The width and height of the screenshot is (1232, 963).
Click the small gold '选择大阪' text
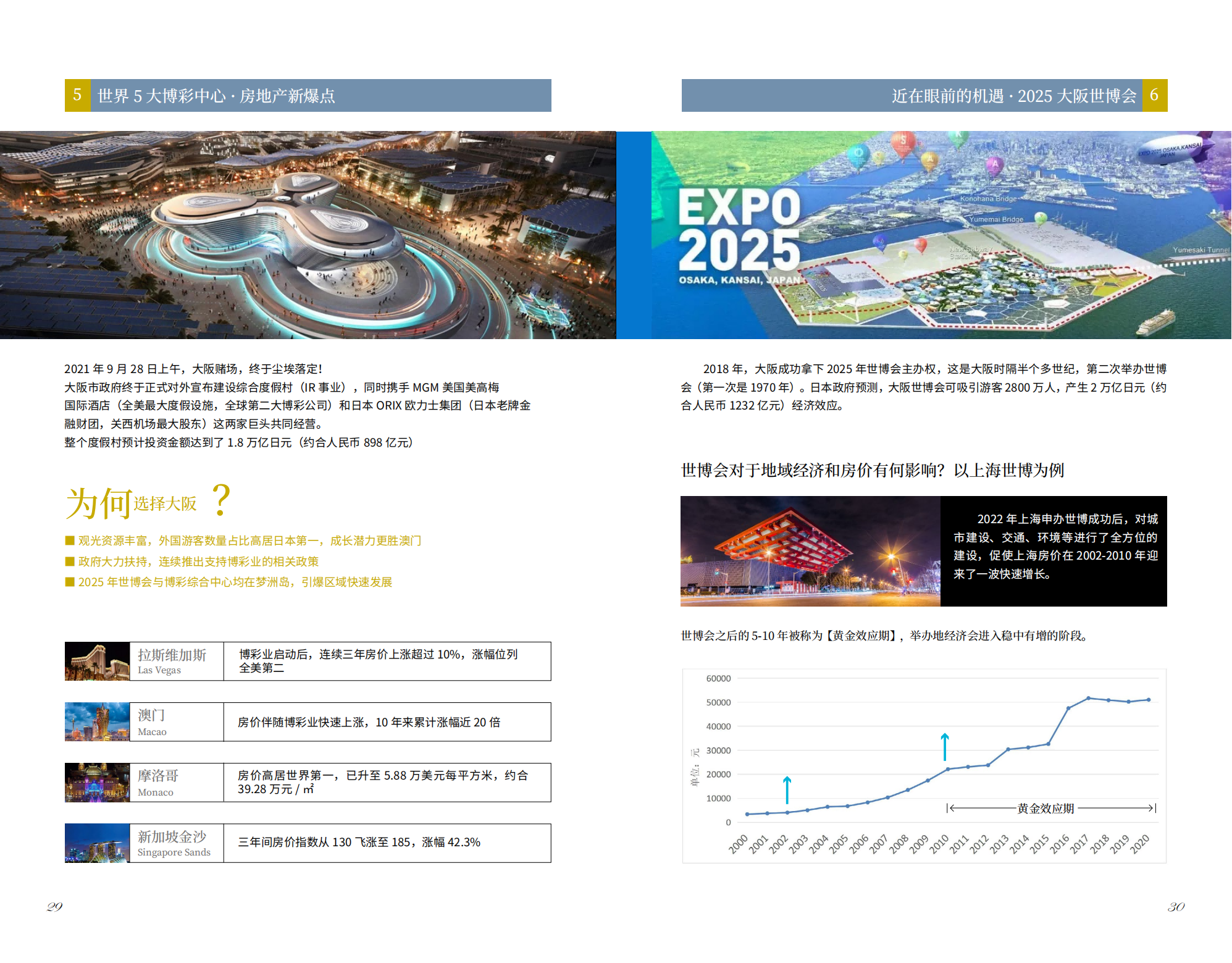tap(165, 503)
